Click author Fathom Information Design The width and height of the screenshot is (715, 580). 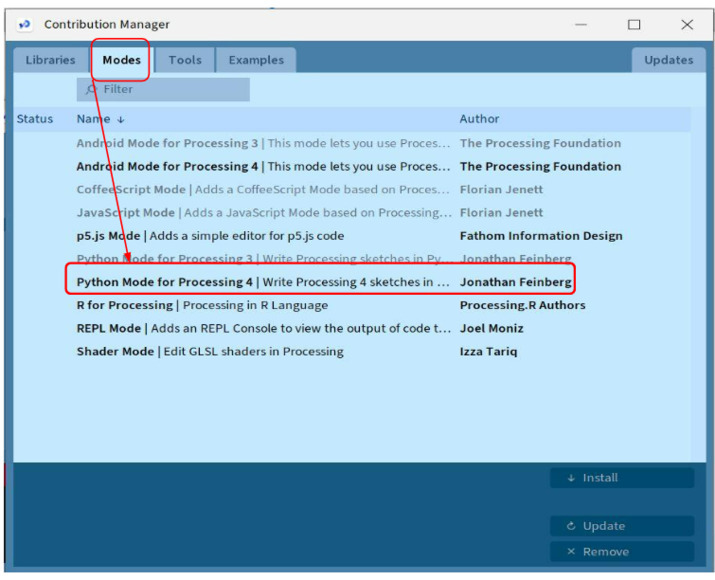point(541,236)
